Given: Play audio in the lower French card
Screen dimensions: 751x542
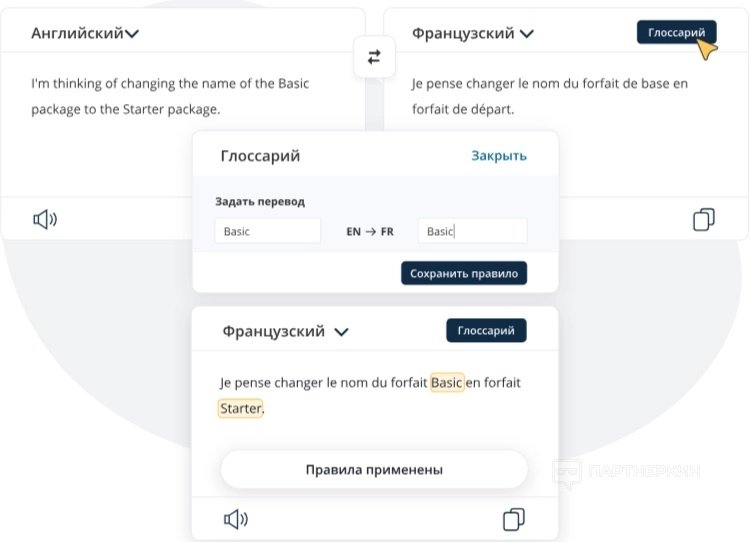Looking at the screenshot, I should (x=235, y=519).
